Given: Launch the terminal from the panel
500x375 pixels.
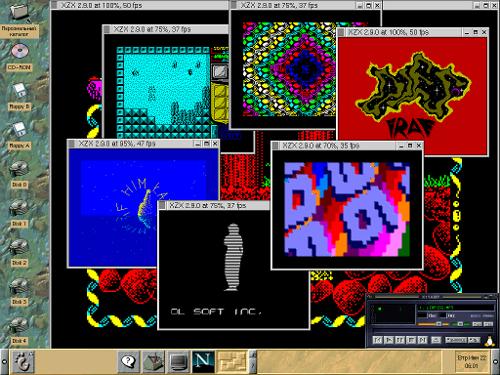Looking at the screenshot, I should pyautogui.click(x=178, y=361).
